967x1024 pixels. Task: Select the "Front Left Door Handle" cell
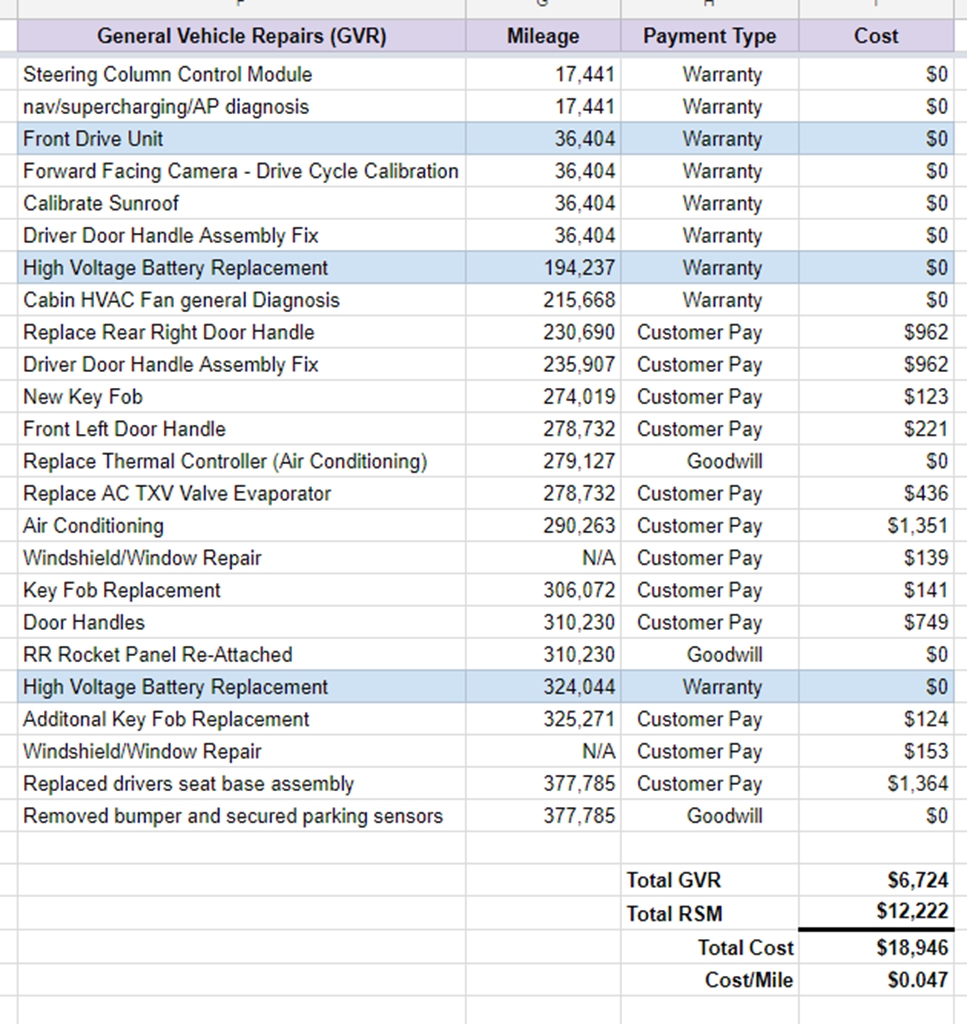[242, 429]
